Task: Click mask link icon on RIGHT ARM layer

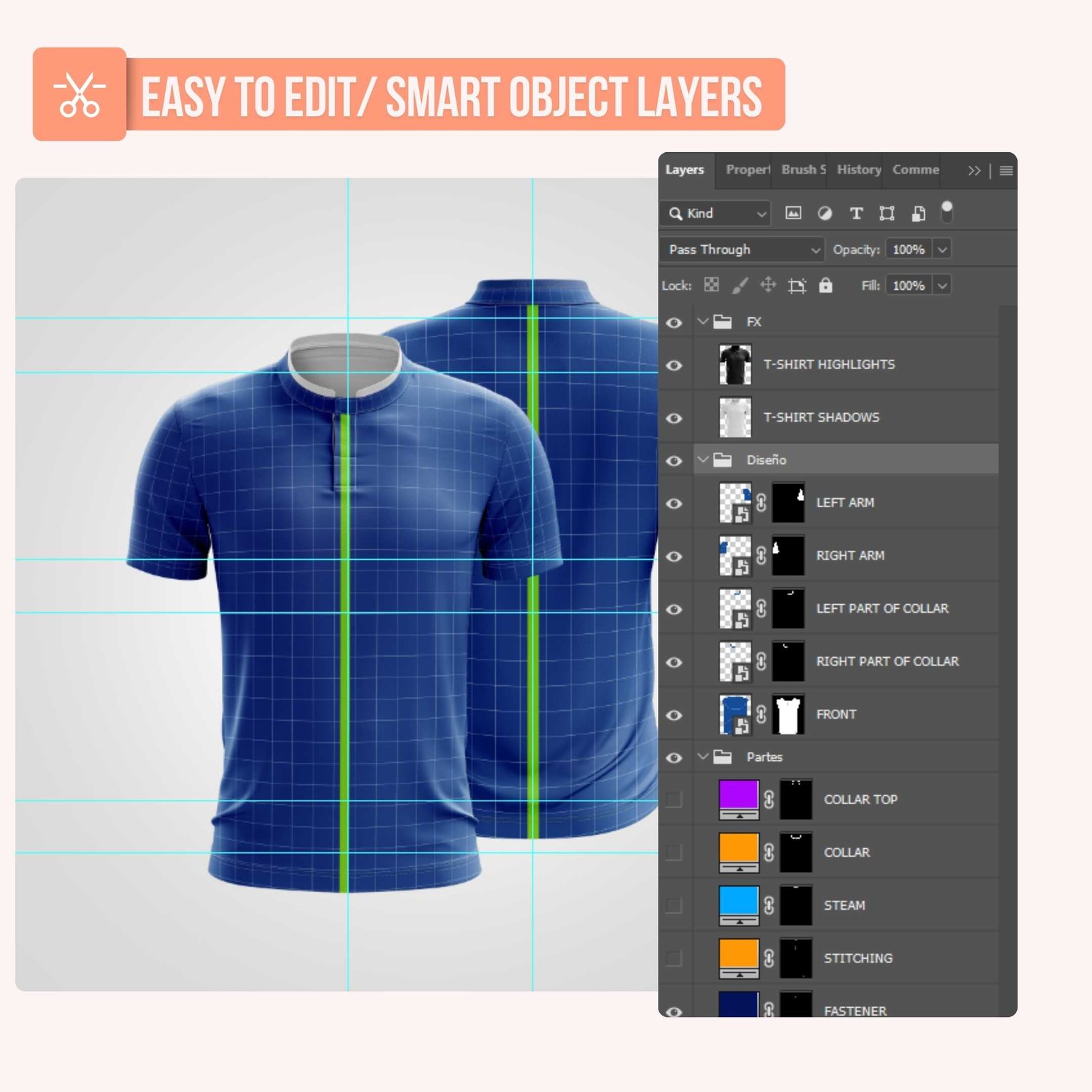Action: pyautogui.click(x=762, y=556)
